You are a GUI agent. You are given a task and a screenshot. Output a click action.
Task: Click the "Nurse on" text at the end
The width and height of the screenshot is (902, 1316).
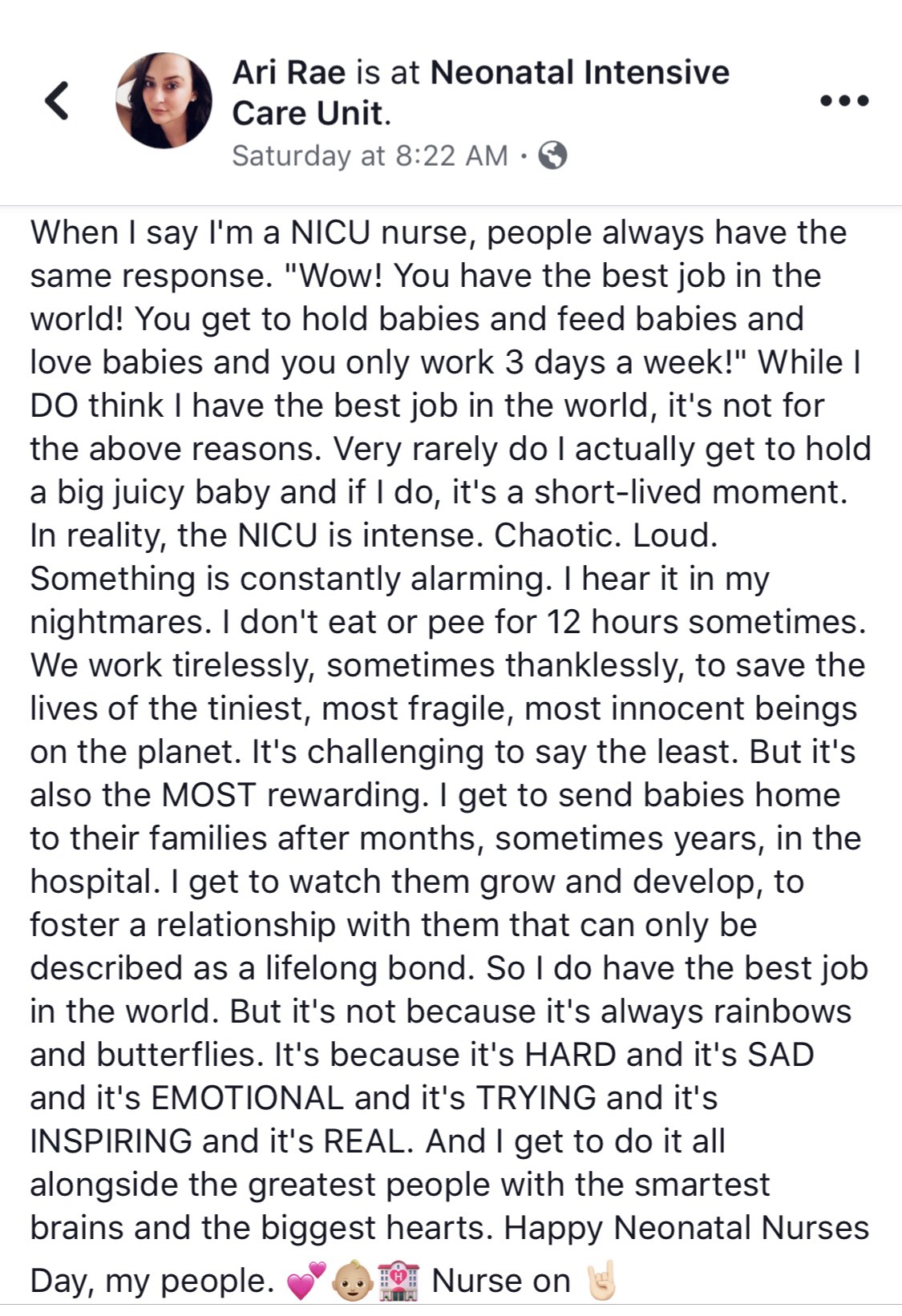click(x=501, y=1280)
